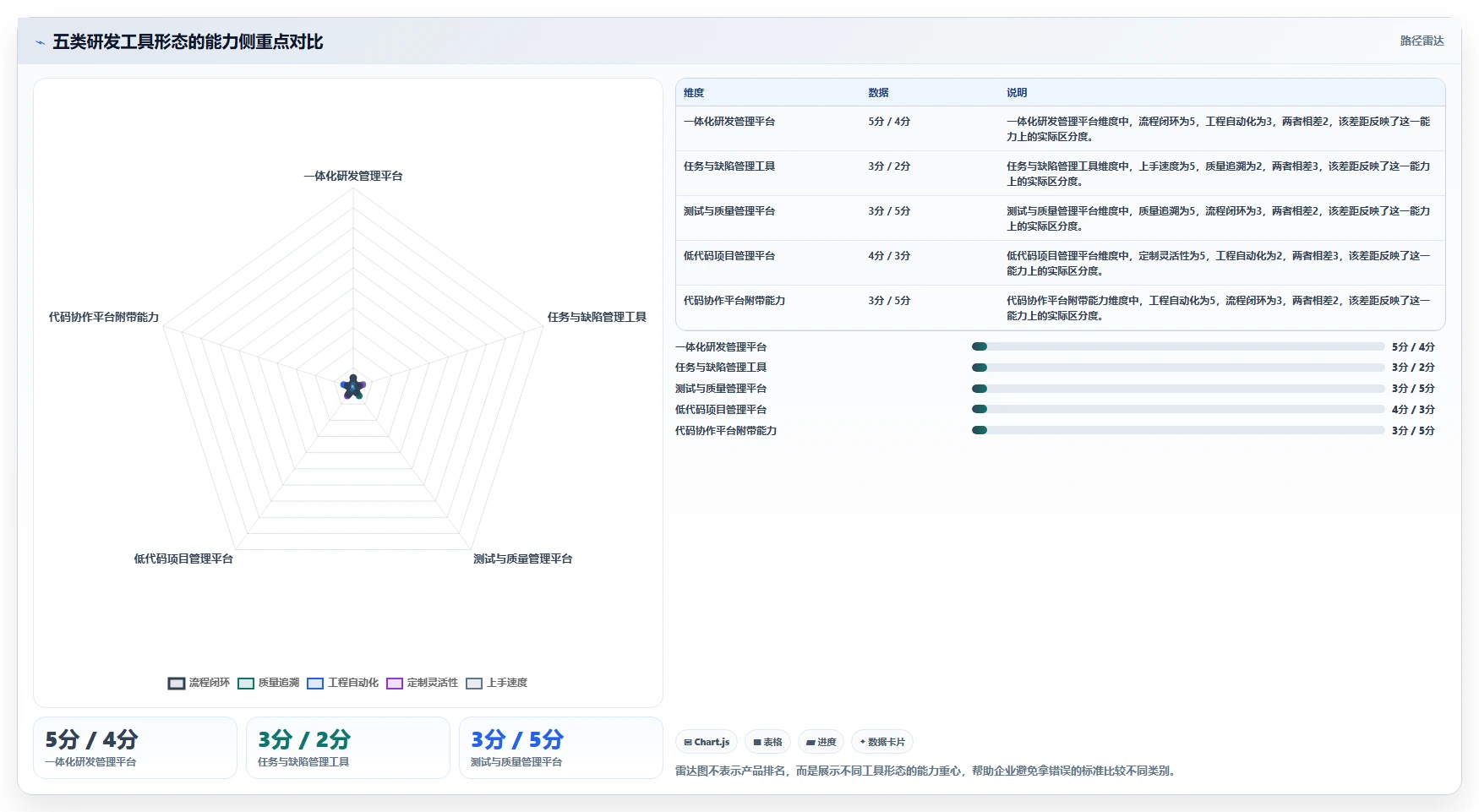Image resolution: width=1479 pixels, height=812 pixels.
Task: Click table cell 4分 / 3分
Action: pyautogui.click(x=889, y=256)
